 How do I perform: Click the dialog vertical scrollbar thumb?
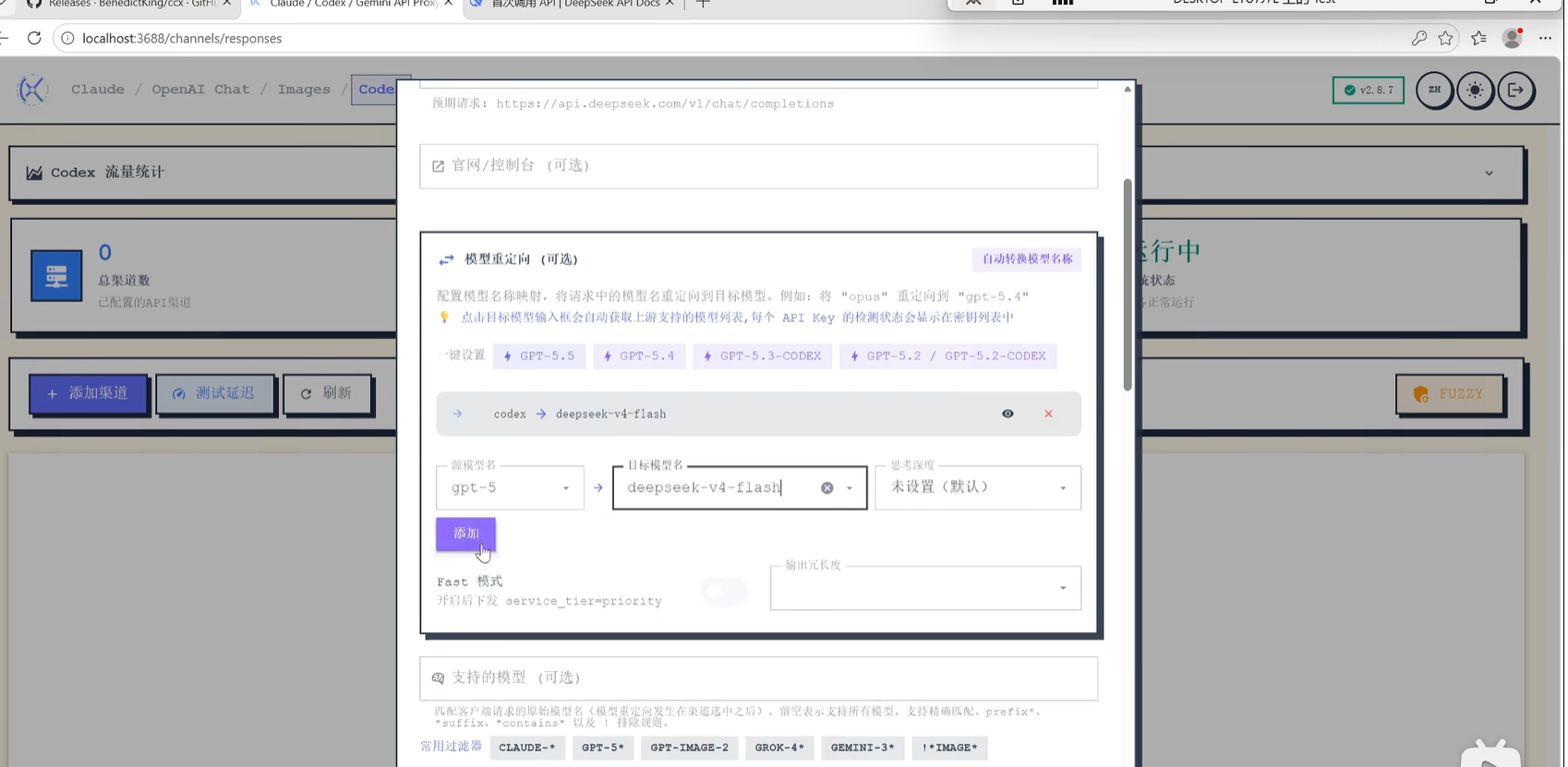click(1128, 284)
